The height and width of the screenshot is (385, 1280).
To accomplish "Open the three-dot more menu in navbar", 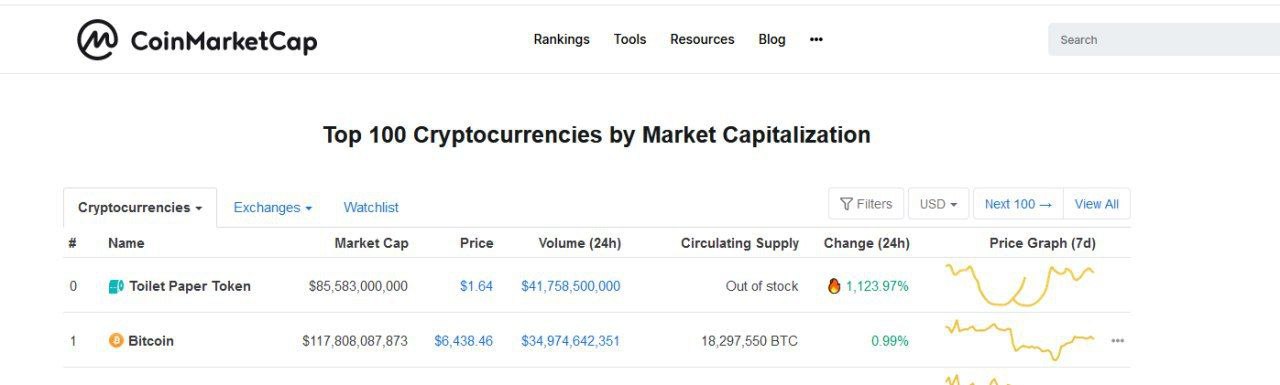I will coord(816,40).
